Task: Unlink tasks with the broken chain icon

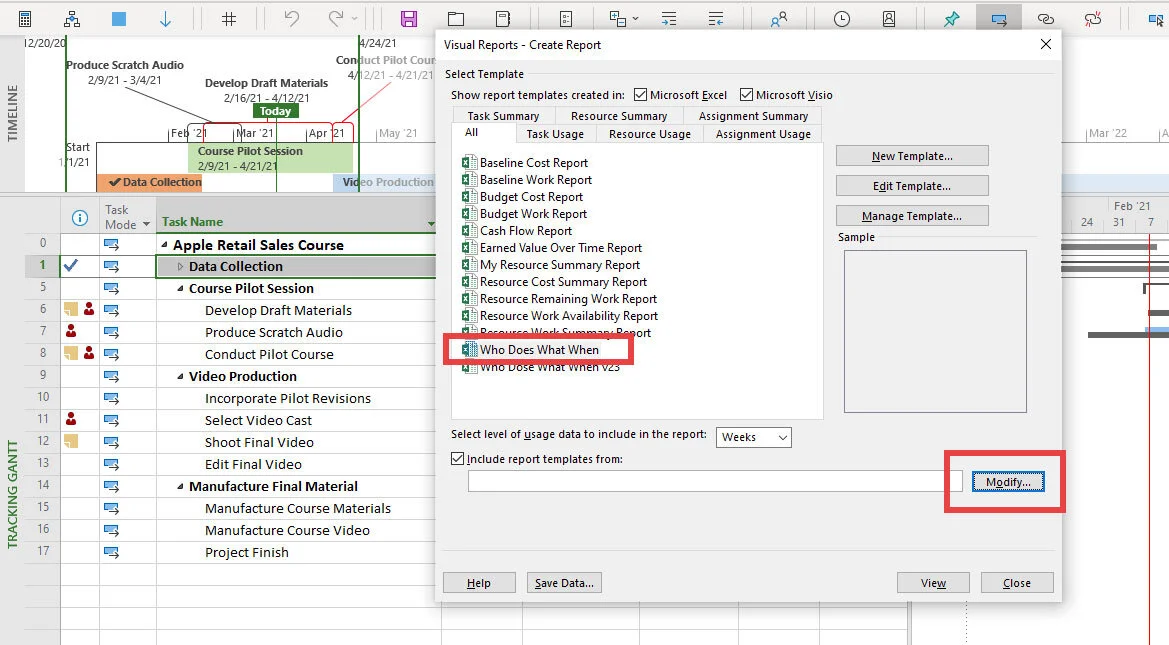Action: click(x=1093, y=19)
